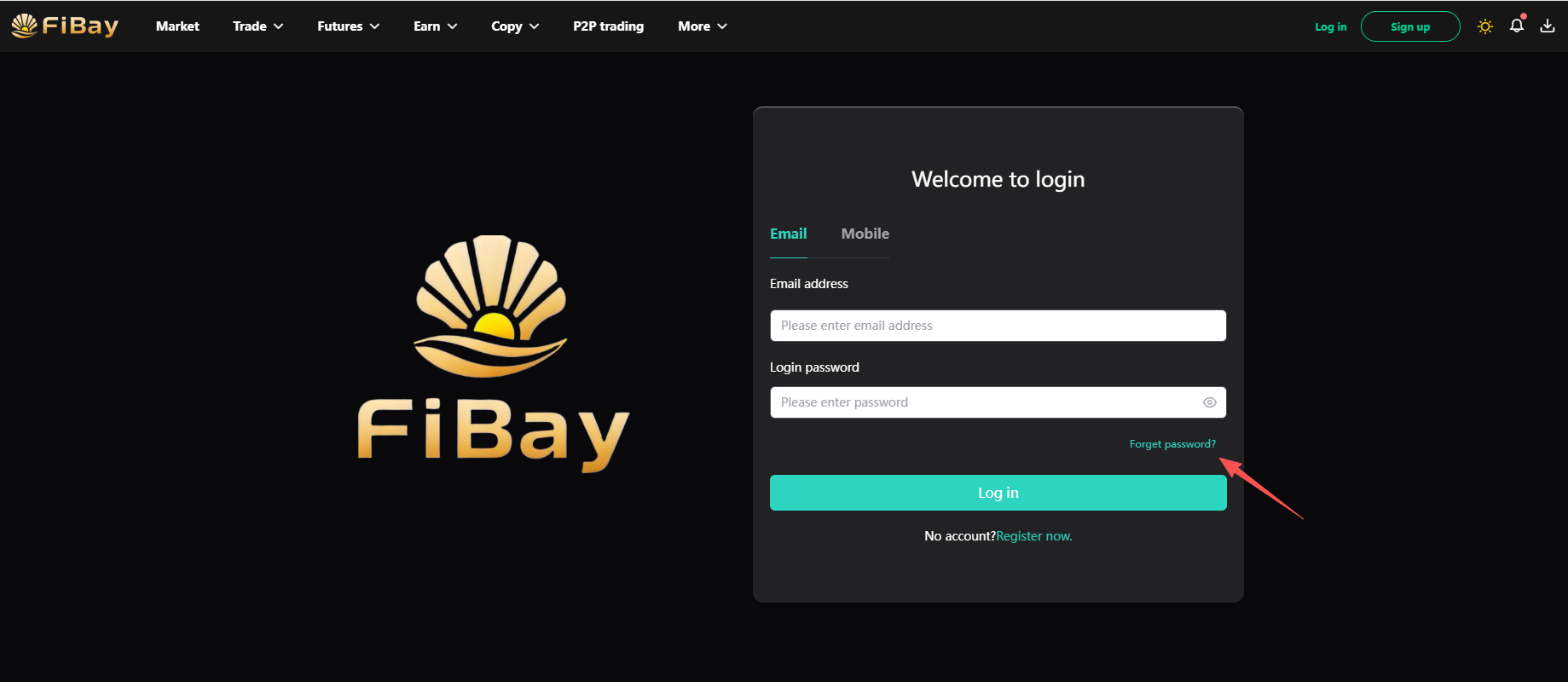Click the download app icon
The image size is (1568, 682).
coord(1548,26)
